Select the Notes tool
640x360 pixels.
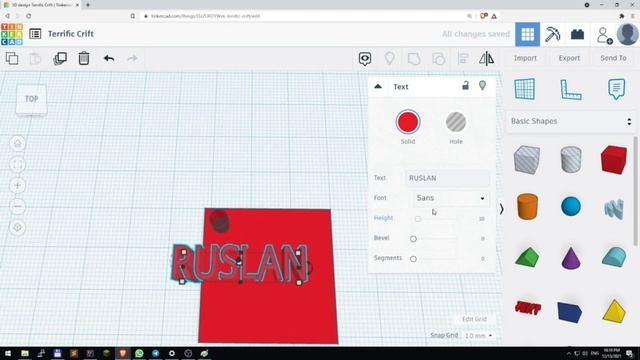(x=616, y=89)
